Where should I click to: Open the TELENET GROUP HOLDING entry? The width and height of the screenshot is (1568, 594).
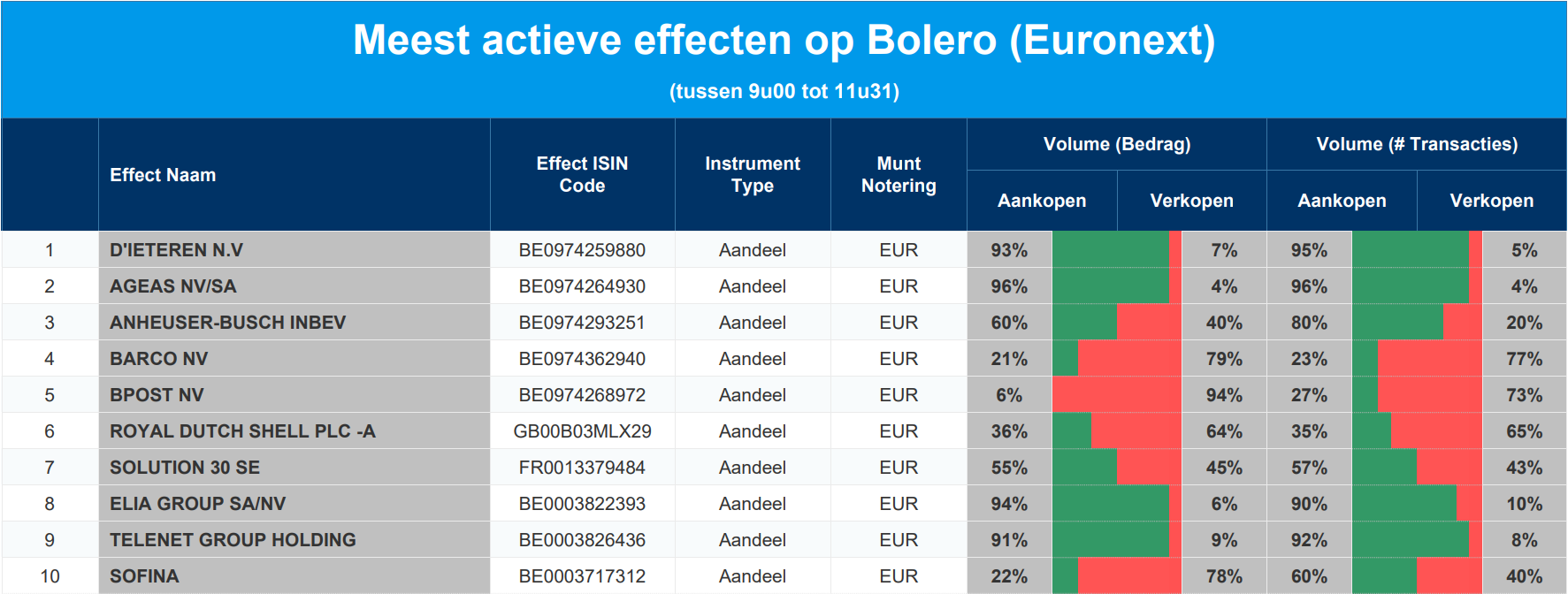tap(233, 540)
